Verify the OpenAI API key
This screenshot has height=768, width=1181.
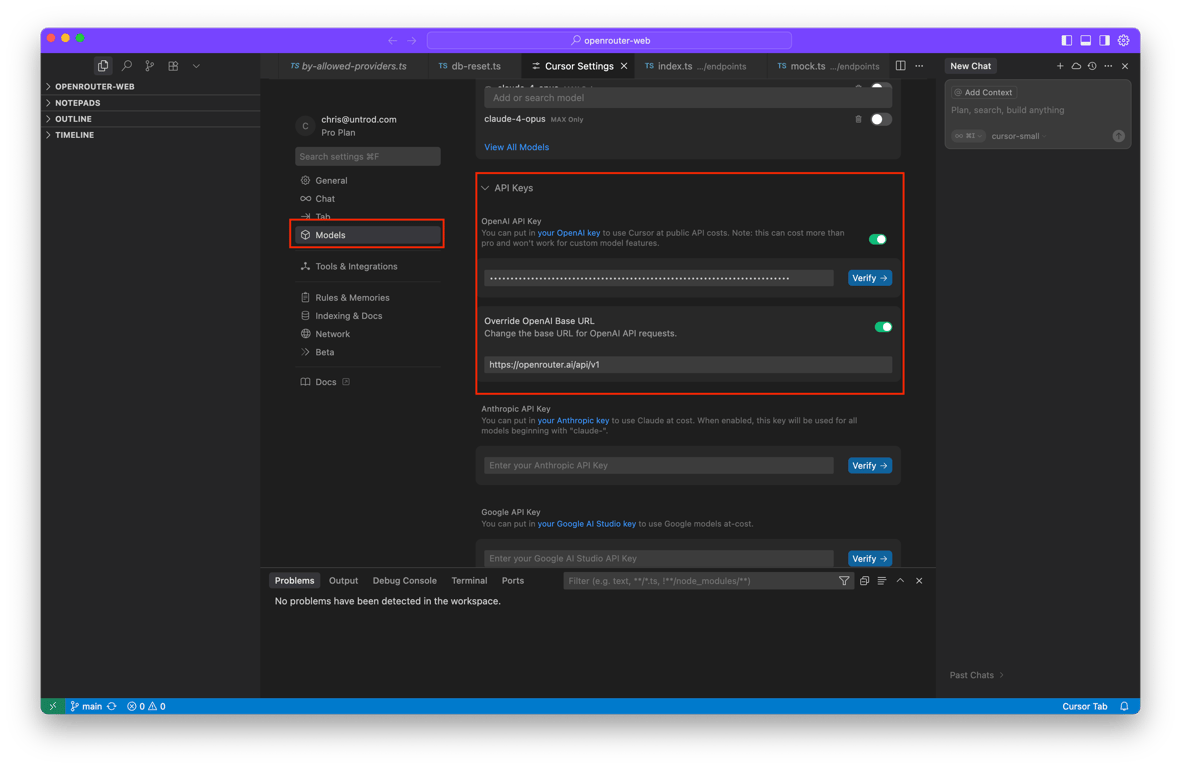tap(869, 278)
